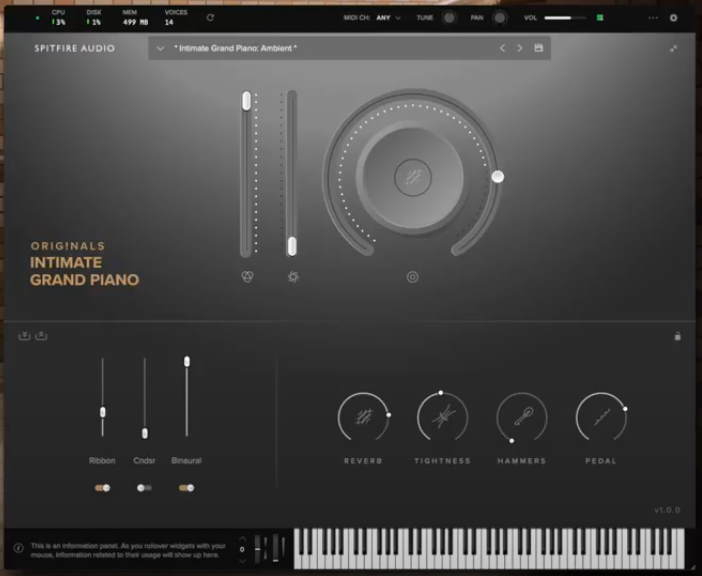Viewport: 702px width, 576px height.
Task: Click the Expression slider handle
Action: click(x=246, y=101)
